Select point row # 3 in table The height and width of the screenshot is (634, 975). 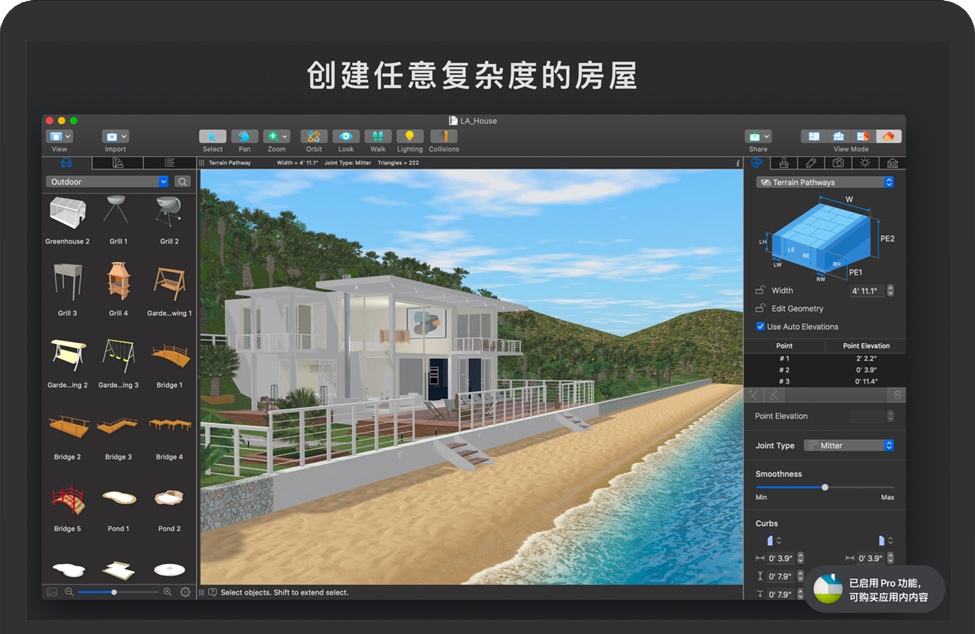click(825, 381)
